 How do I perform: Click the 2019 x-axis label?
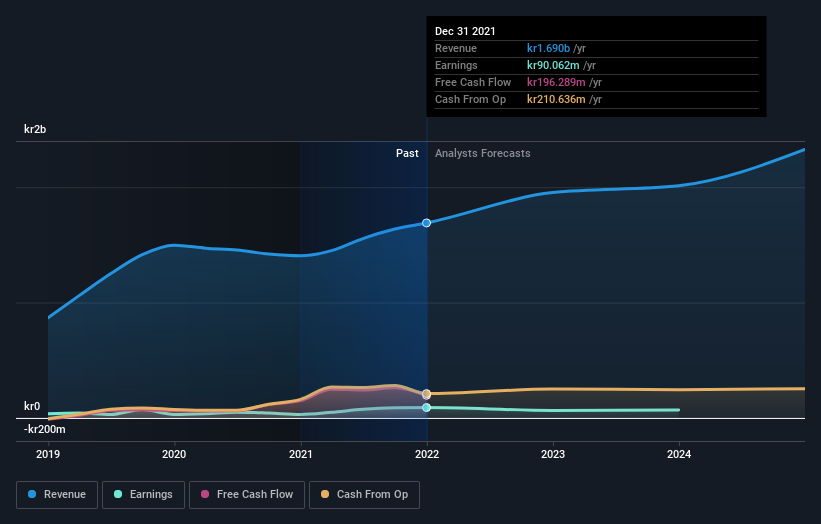(x=48, y=454)
